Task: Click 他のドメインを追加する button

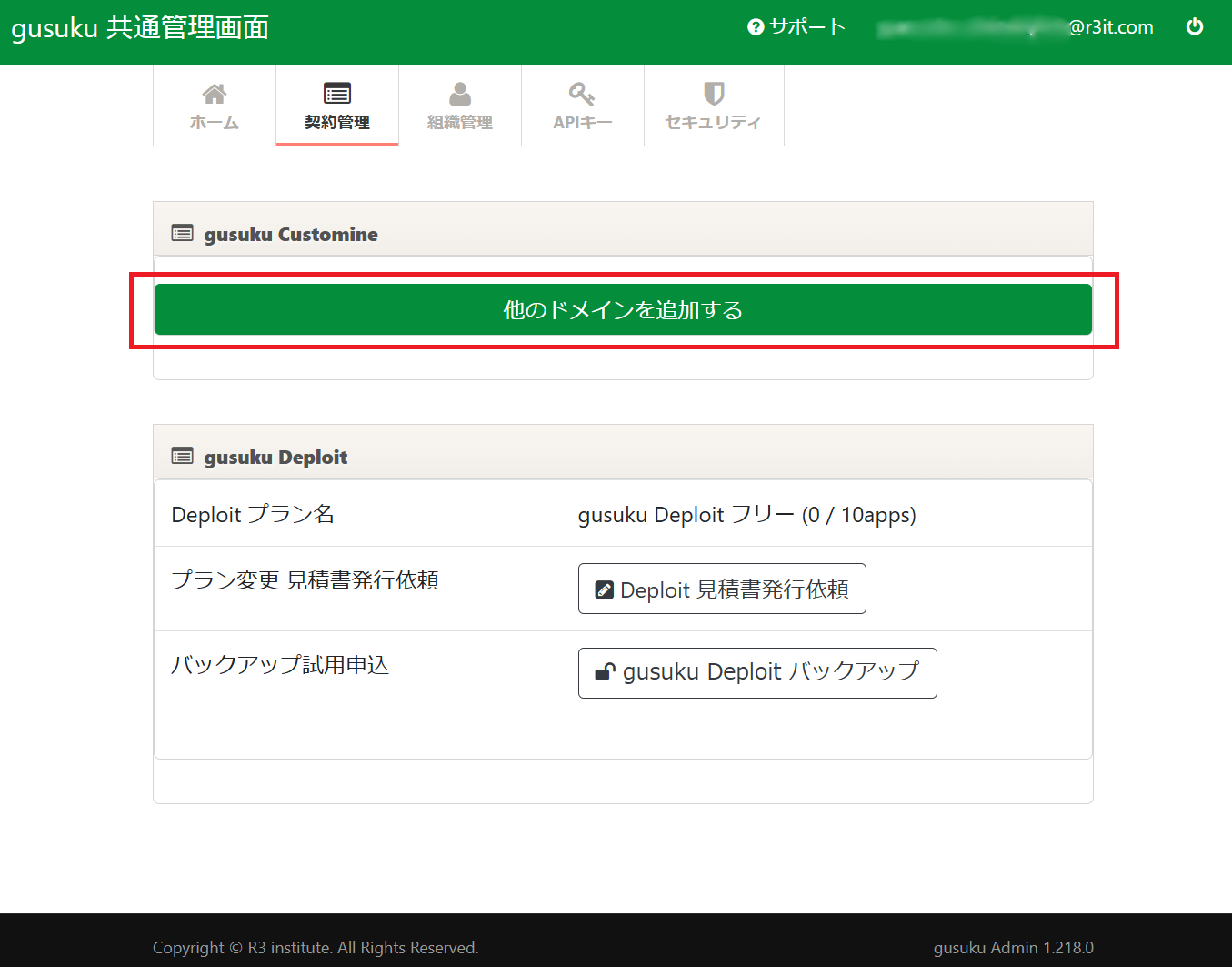Action: click(x=623, y=309)
